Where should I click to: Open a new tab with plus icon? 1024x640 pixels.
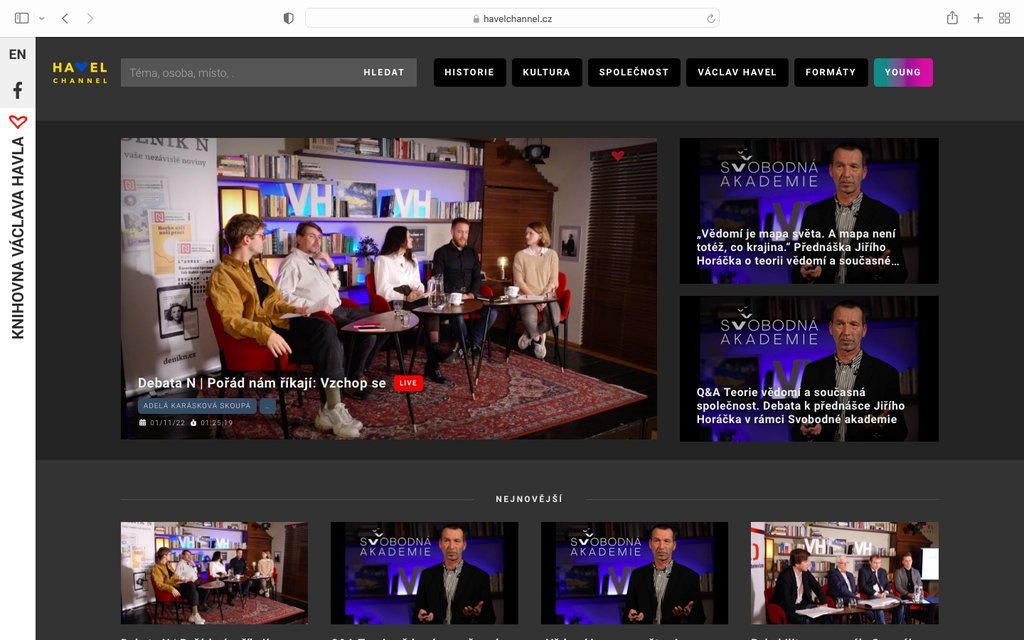[978, 18]
